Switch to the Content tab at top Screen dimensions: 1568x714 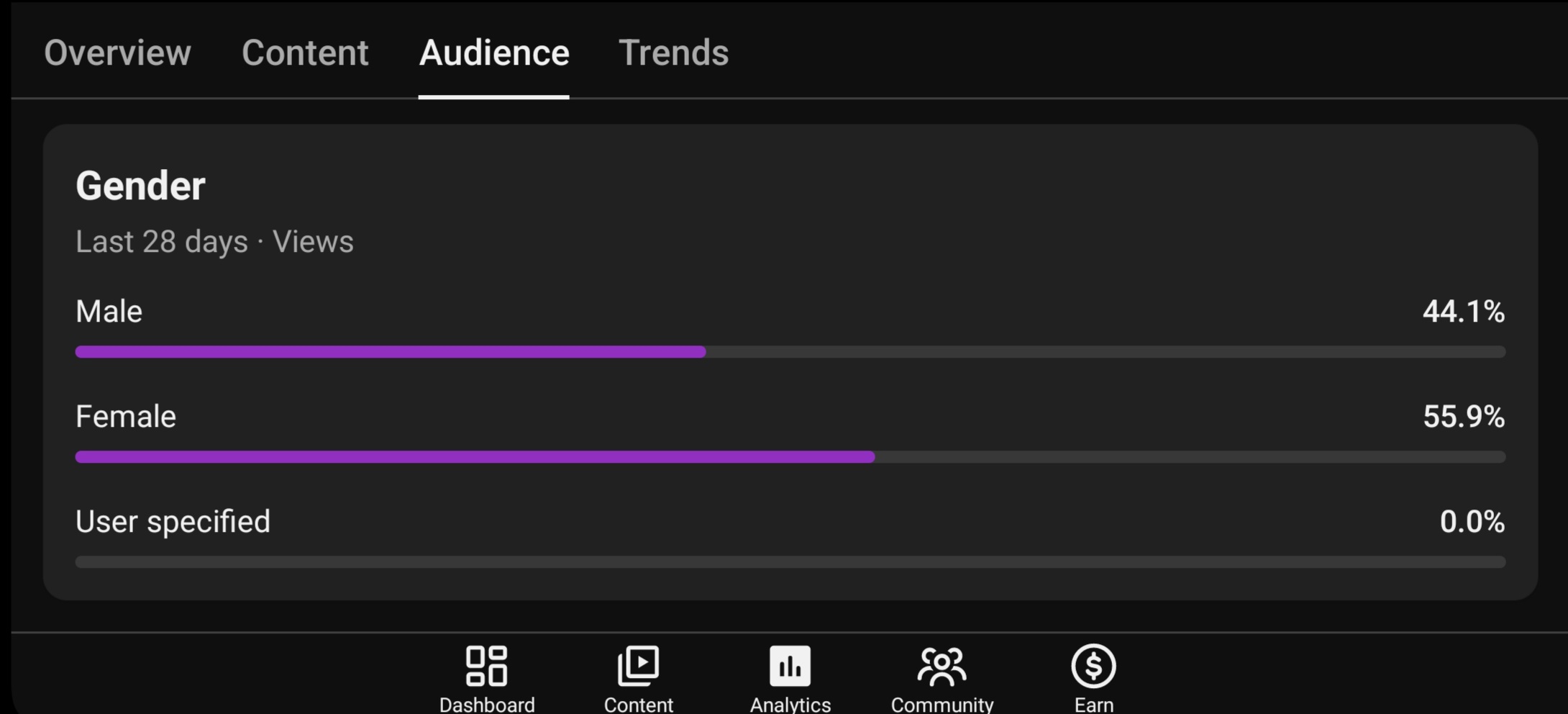[305, 53]
